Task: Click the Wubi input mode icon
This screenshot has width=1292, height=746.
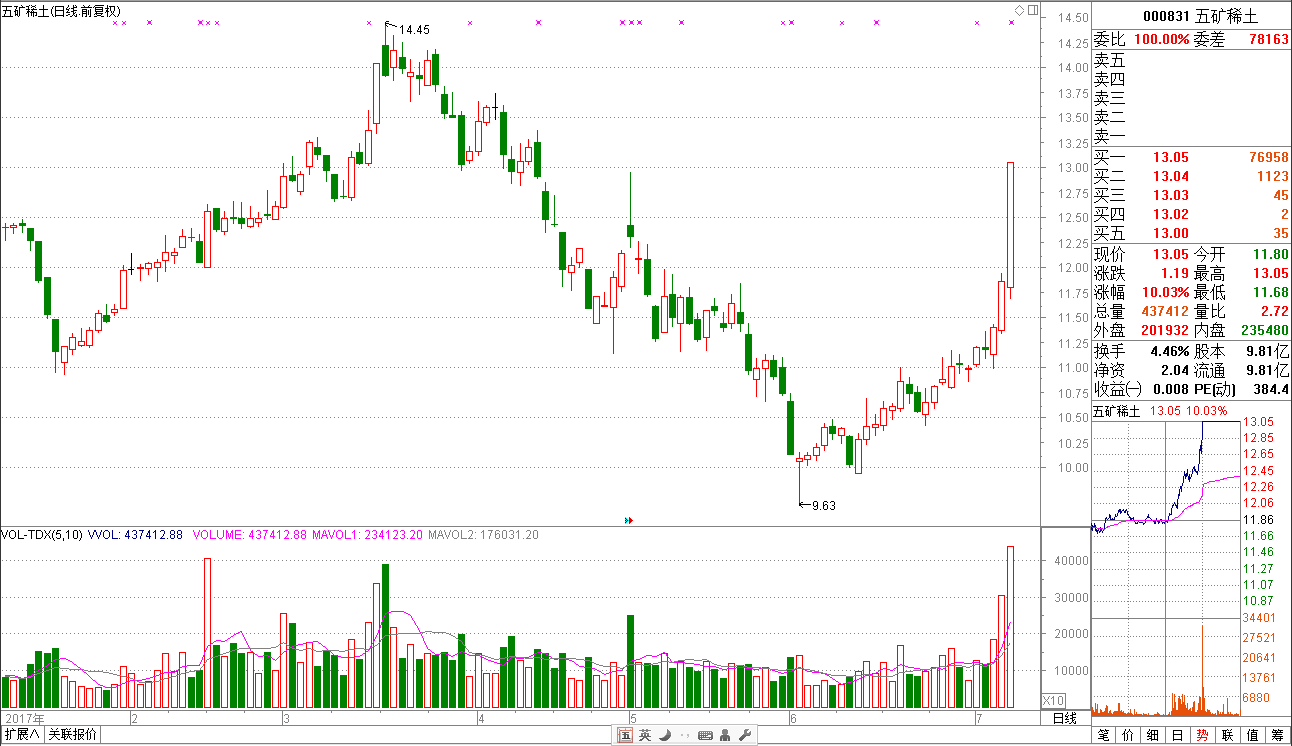Action: 625,735
